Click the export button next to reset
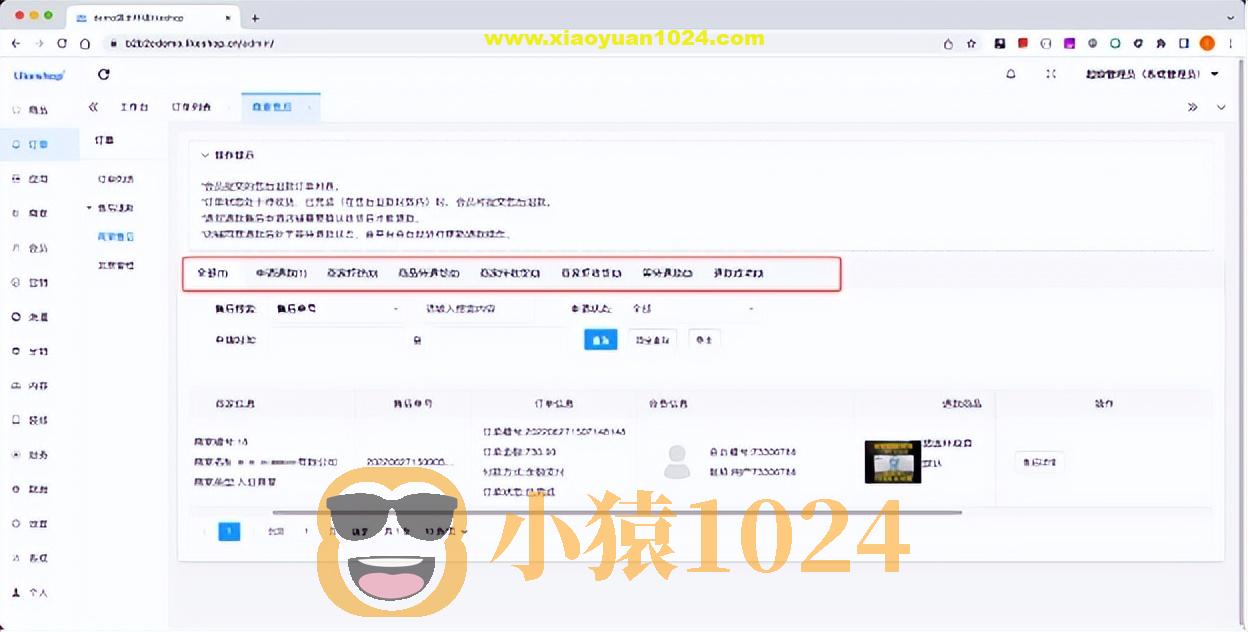 (x=705, y=340)
